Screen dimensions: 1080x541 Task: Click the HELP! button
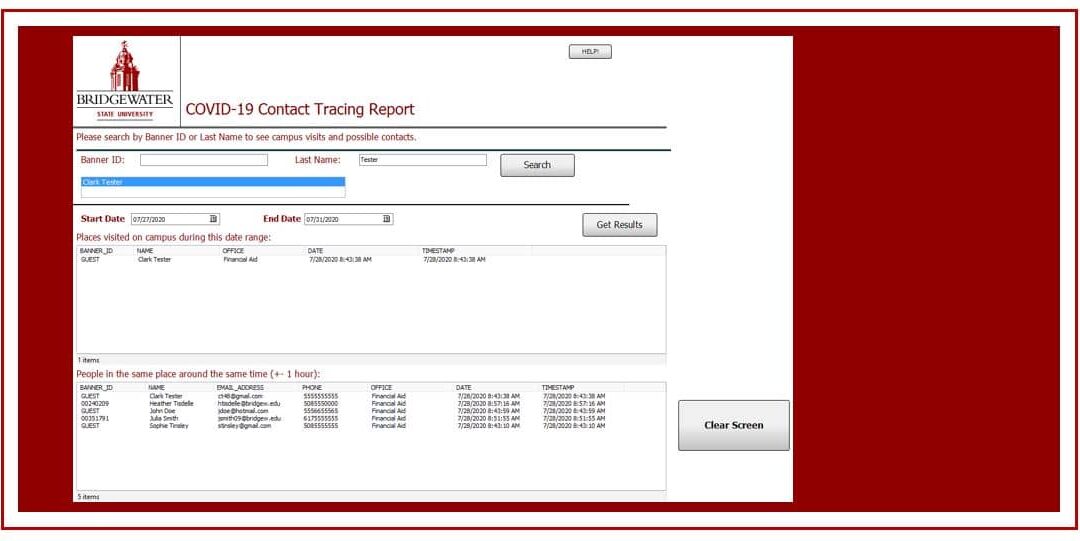point(590,52)
